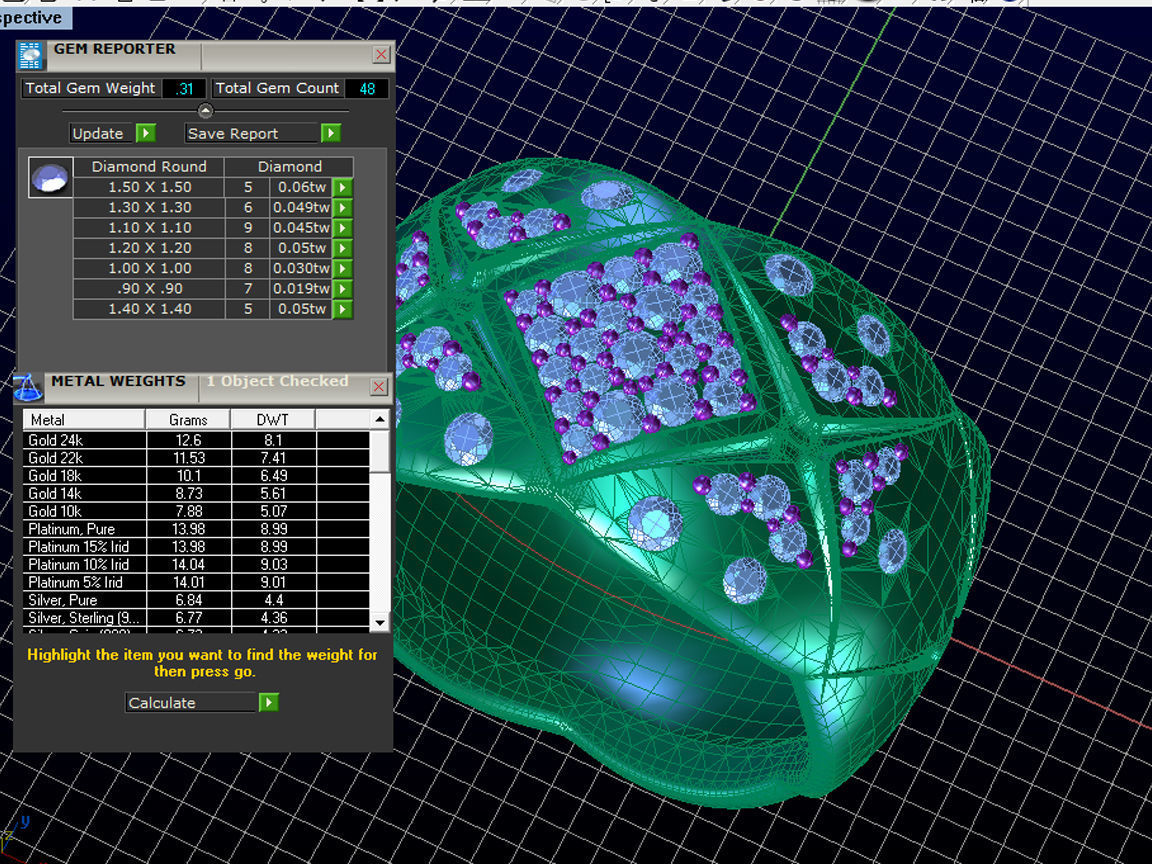Select the Silver, Pure row
Screen dimensions: 1152x864
(196, 600)
